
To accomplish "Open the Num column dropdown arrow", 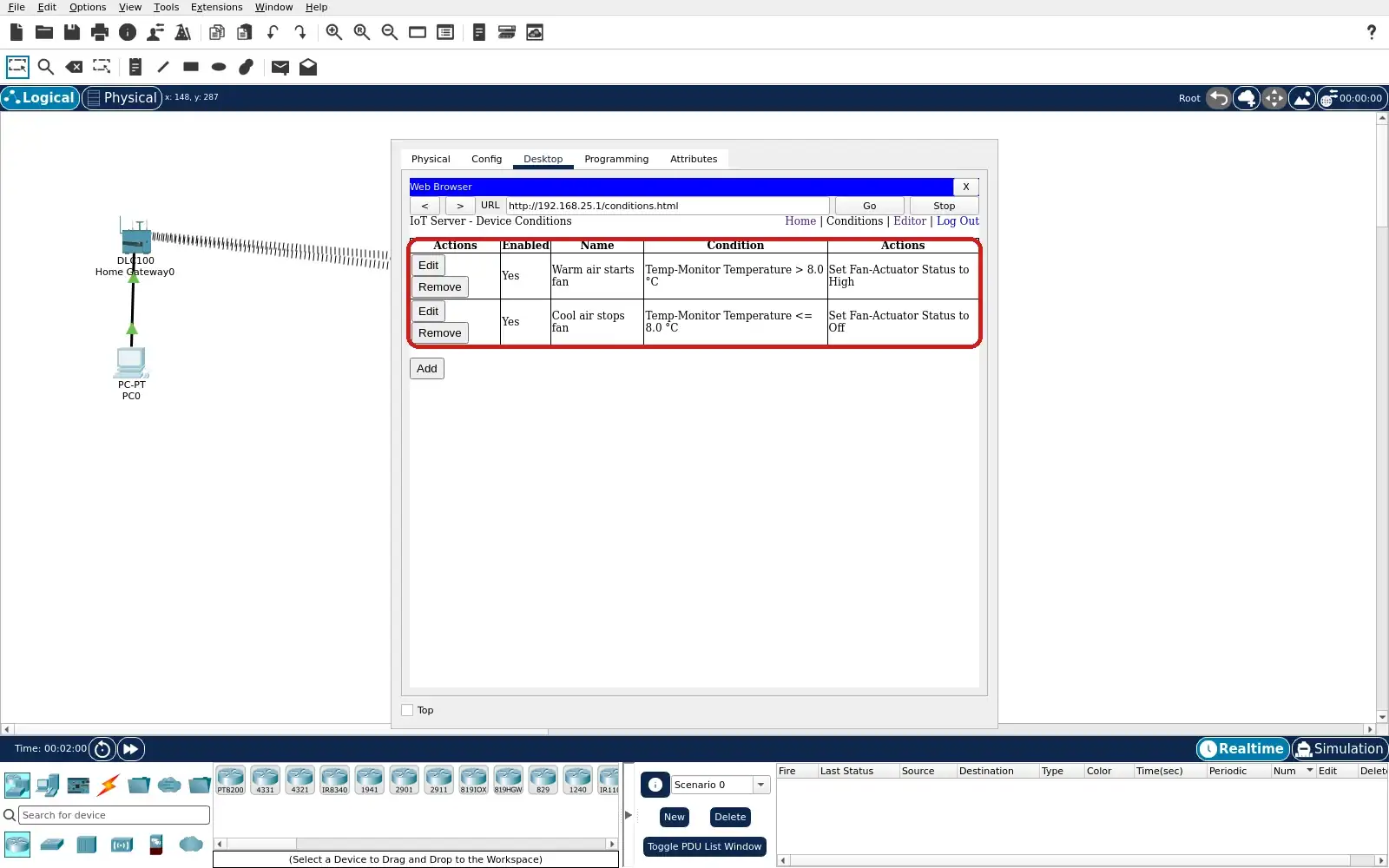I will click(x=1310, y=771).
